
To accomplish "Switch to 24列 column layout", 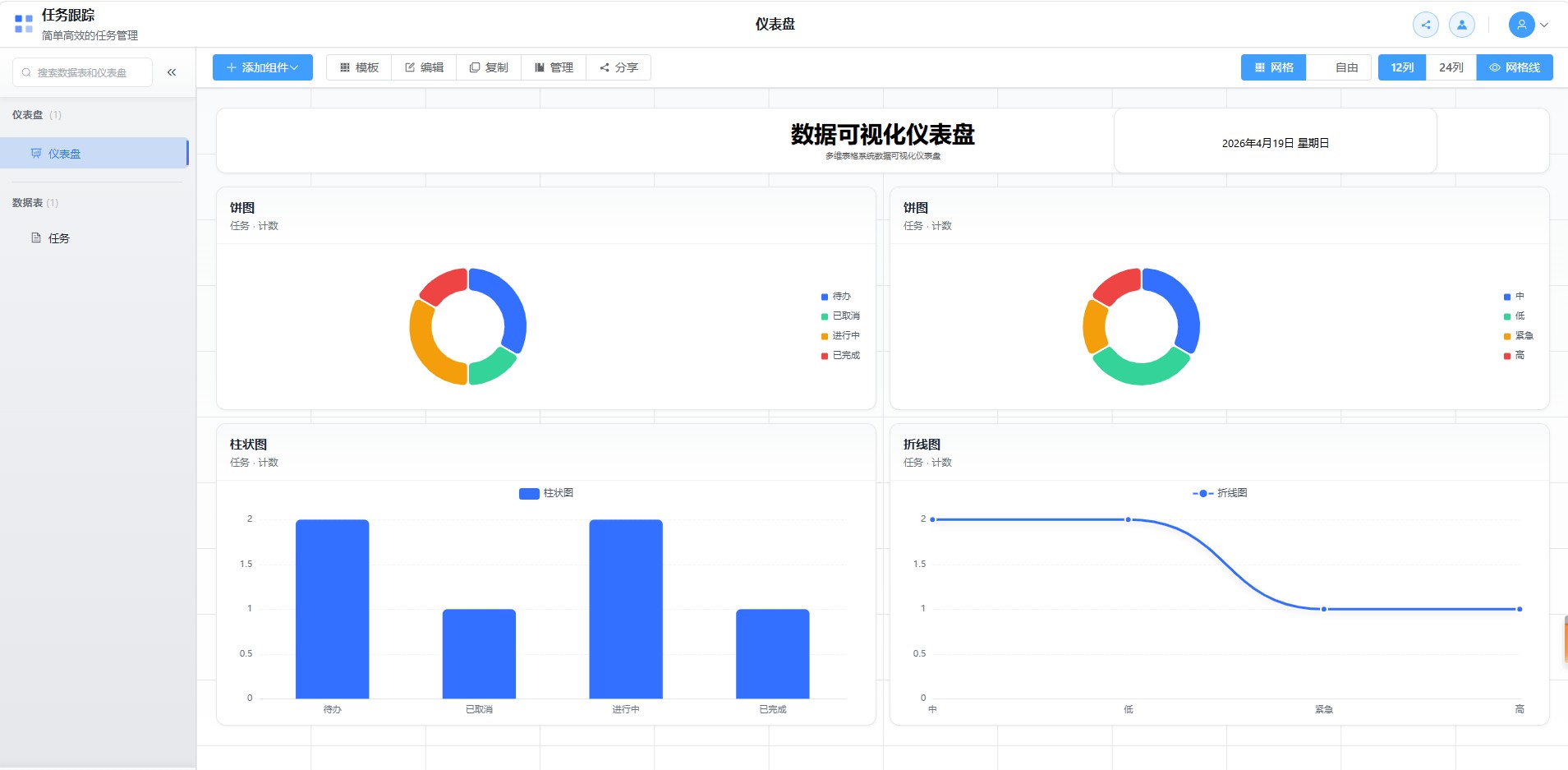I will tap(1451, 67).
